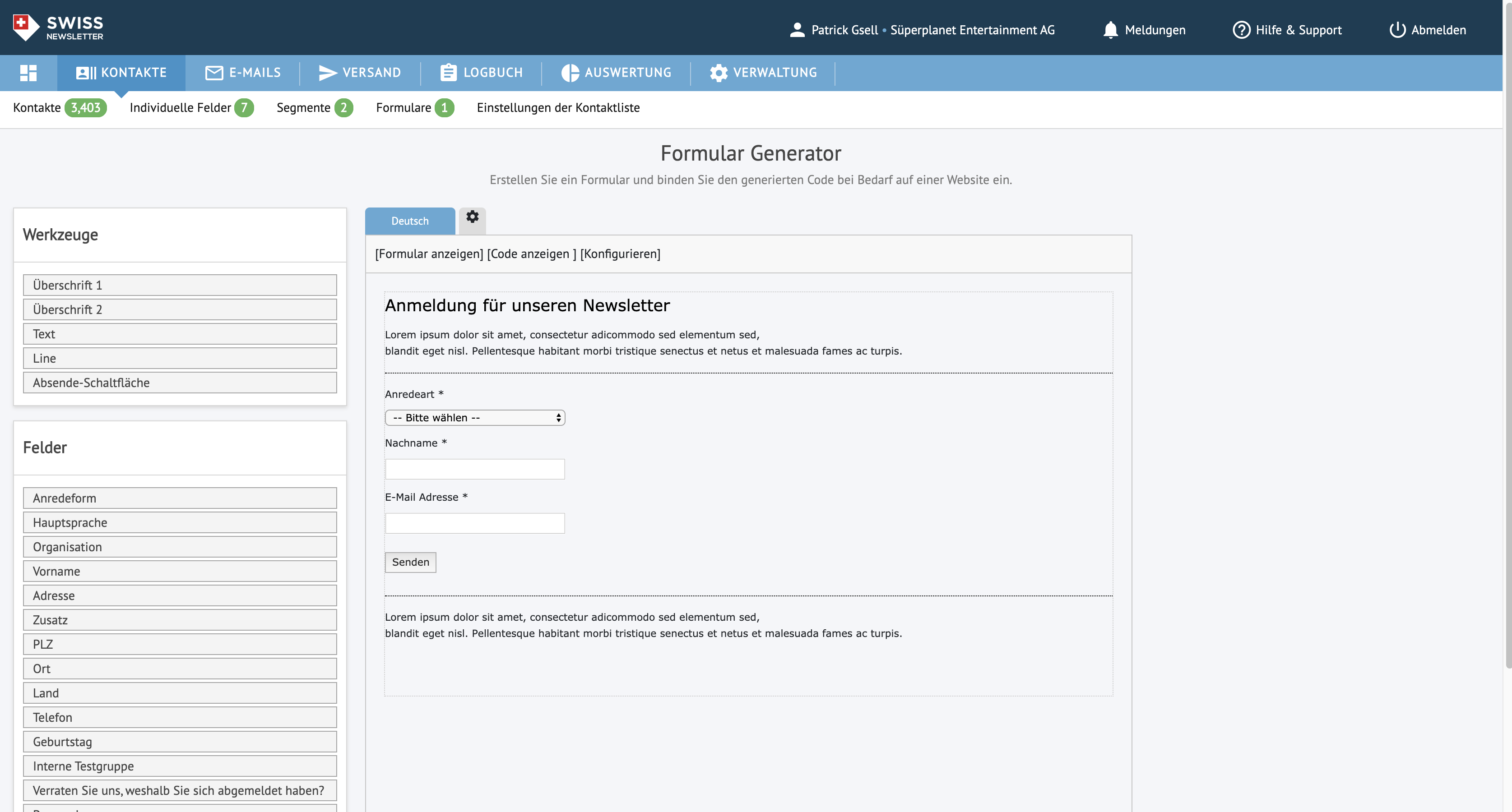Screen dimensions: 1512x812
Task: Click the E-Mail Adresse input field
Action: tap(475, 523)
